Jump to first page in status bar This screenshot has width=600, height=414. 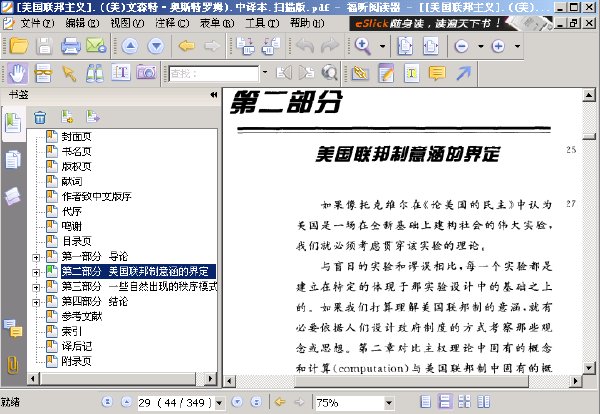click(107, 402)
